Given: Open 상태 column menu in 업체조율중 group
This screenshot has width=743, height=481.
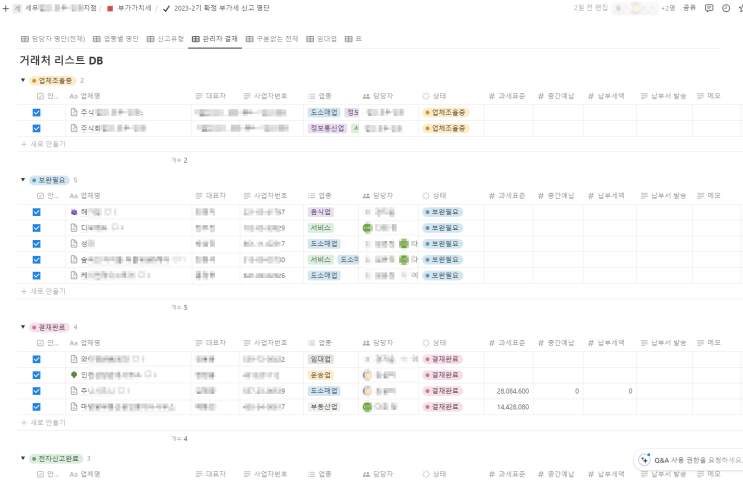Looking at the screenshot, I should [434, 96].
